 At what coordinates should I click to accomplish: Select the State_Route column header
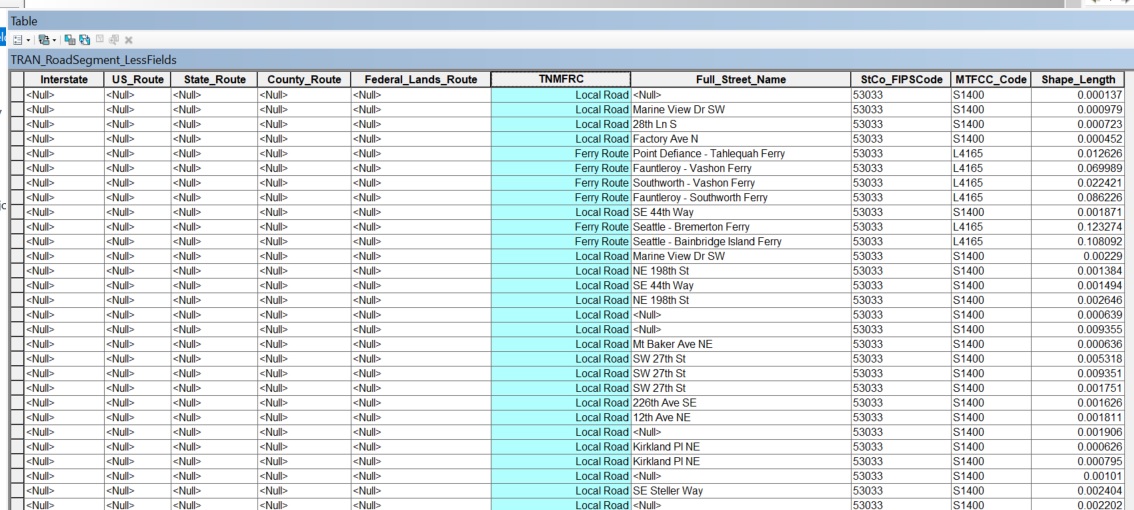pyautogui.click(x=214, y=80)
